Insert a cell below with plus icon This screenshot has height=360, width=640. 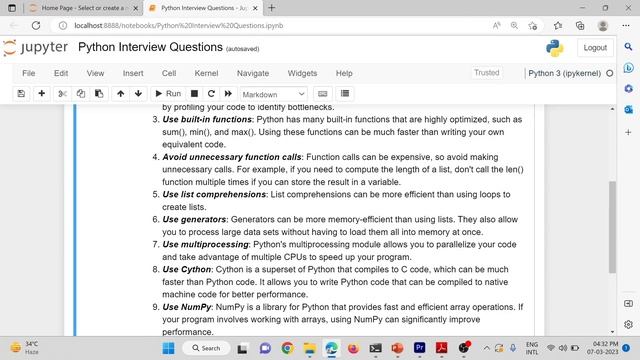42,94
